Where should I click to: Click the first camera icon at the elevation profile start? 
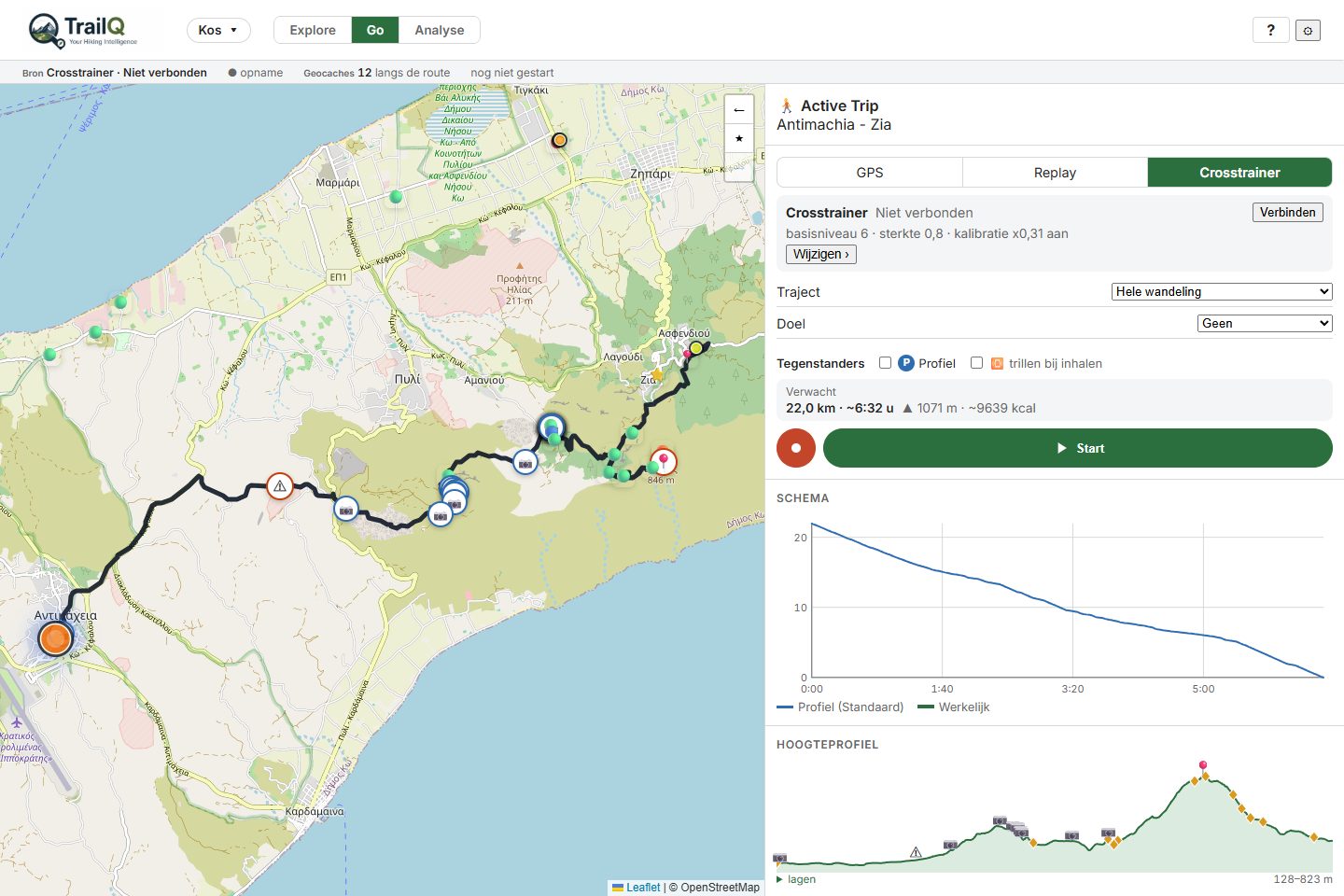[780, 858]
